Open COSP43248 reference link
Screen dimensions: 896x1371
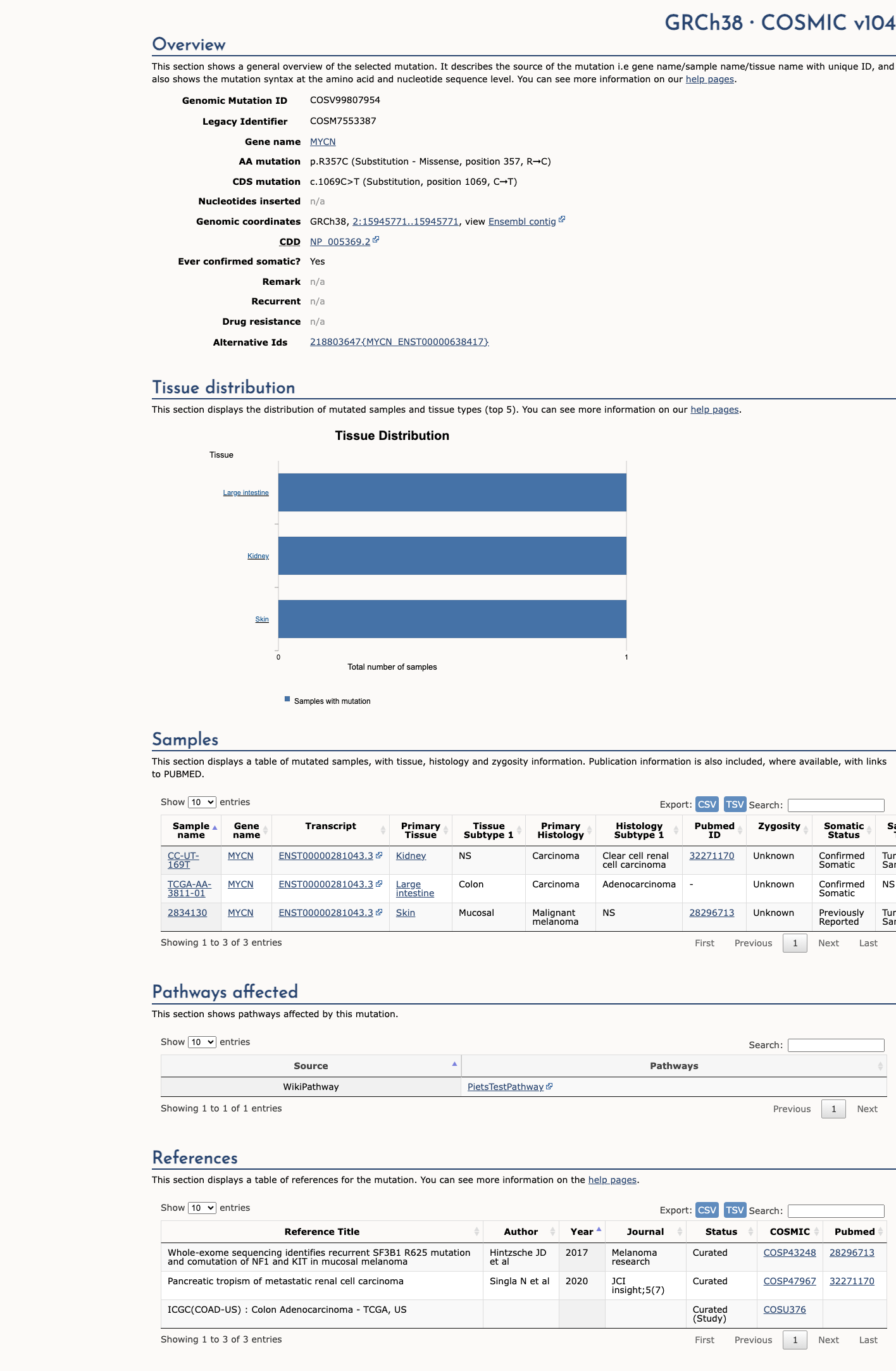[790, 1253]
